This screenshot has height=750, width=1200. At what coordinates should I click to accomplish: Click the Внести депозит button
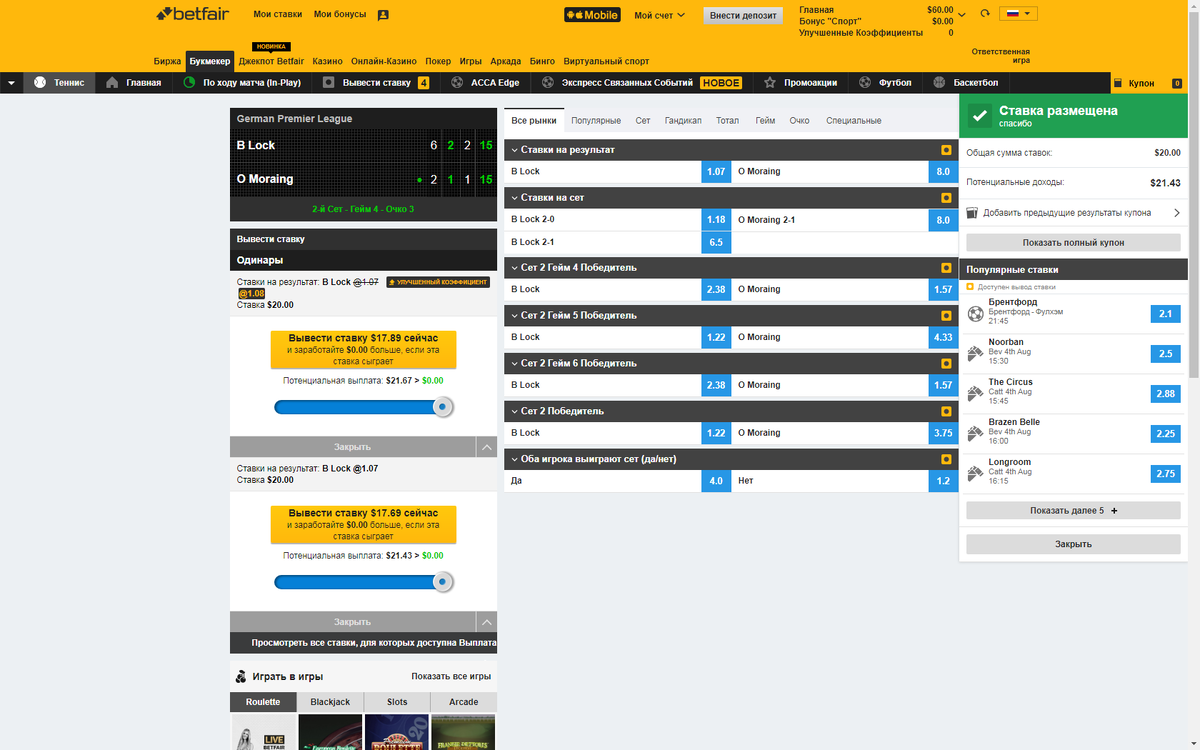(741, 15)
